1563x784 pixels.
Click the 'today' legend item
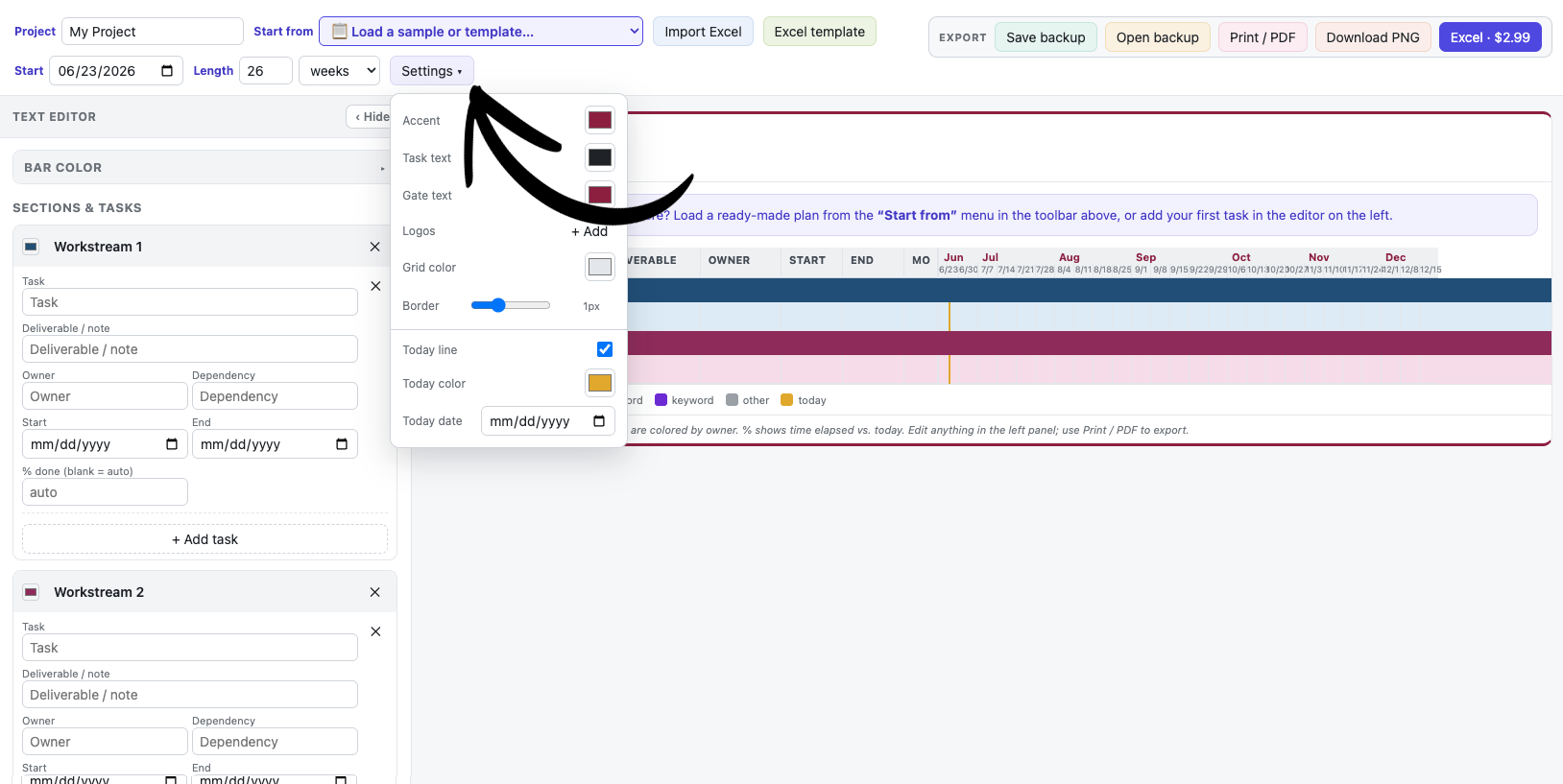804,400
